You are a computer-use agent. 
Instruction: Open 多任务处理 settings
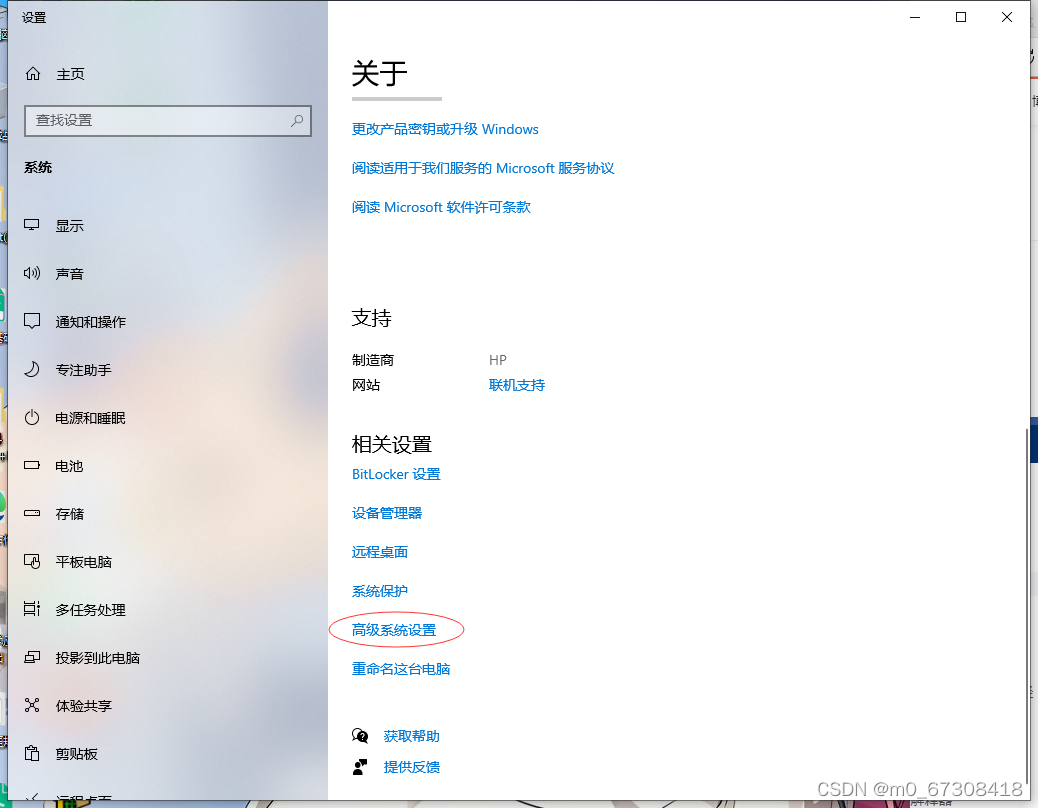click(x=91, y=609)
